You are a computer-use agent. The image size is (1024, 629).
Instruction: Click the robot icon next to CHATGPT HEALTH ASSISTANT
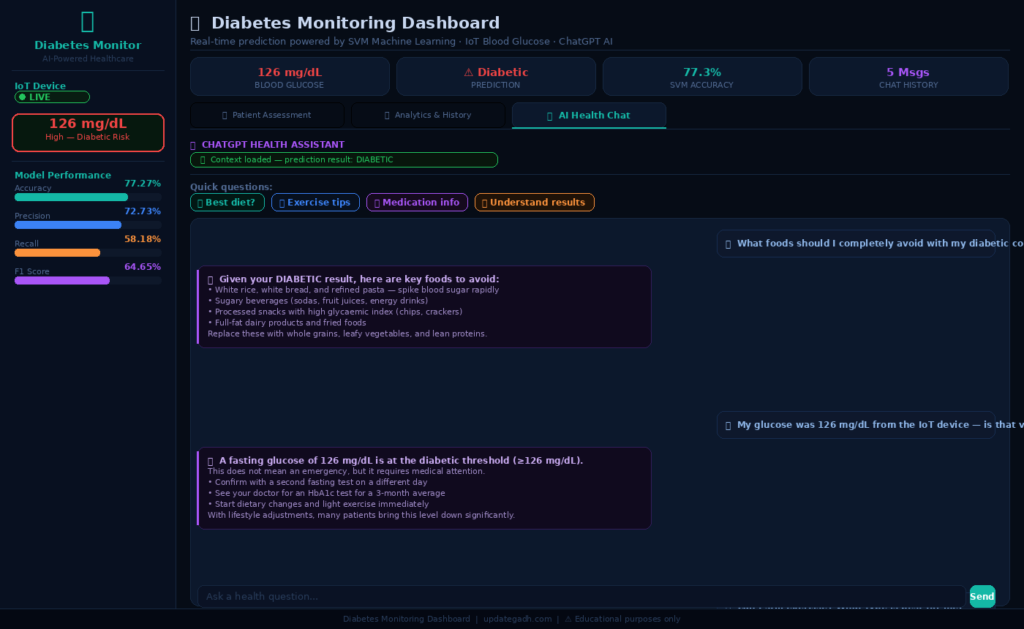coord(192,144)
